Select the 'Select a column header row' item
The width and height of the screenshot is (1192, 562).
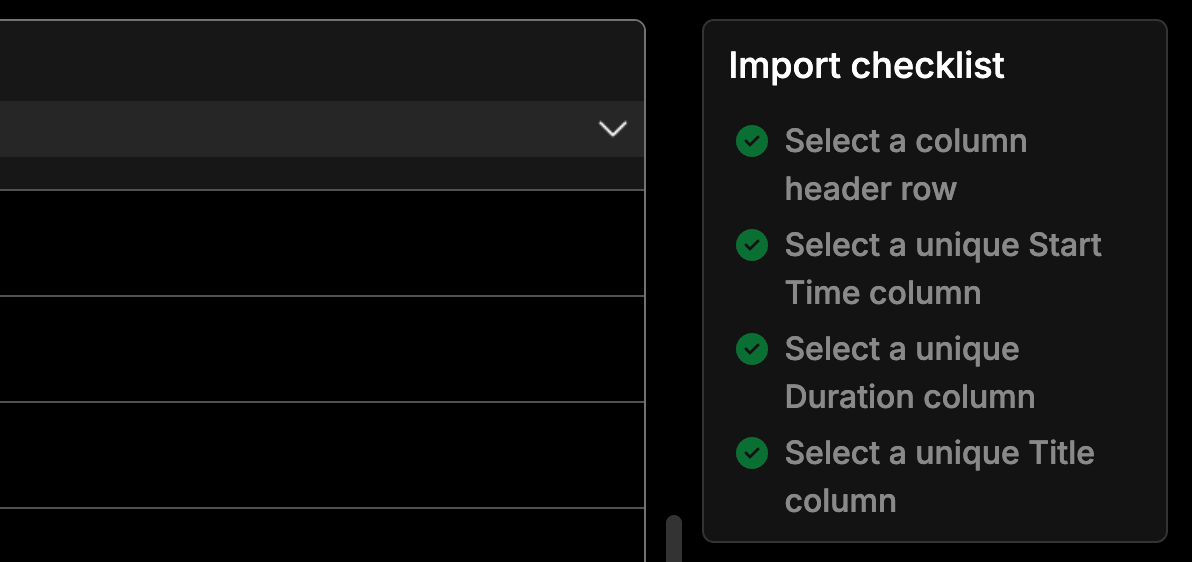(905, 165)
